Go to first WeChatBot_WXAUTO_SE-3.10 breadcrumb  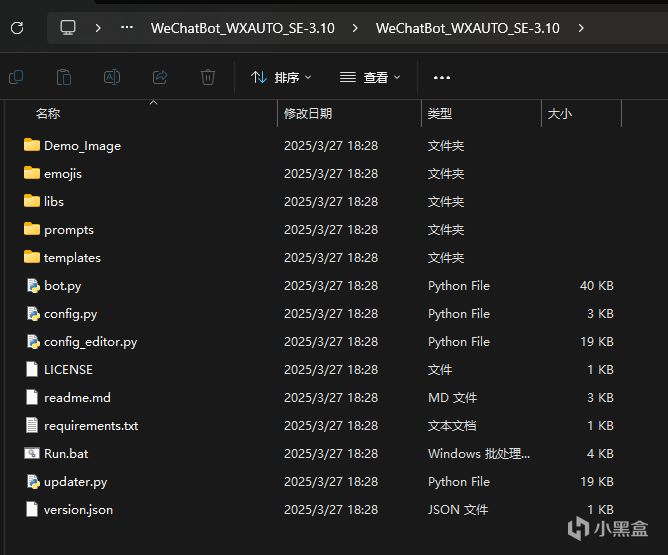[x=243, y=28]
